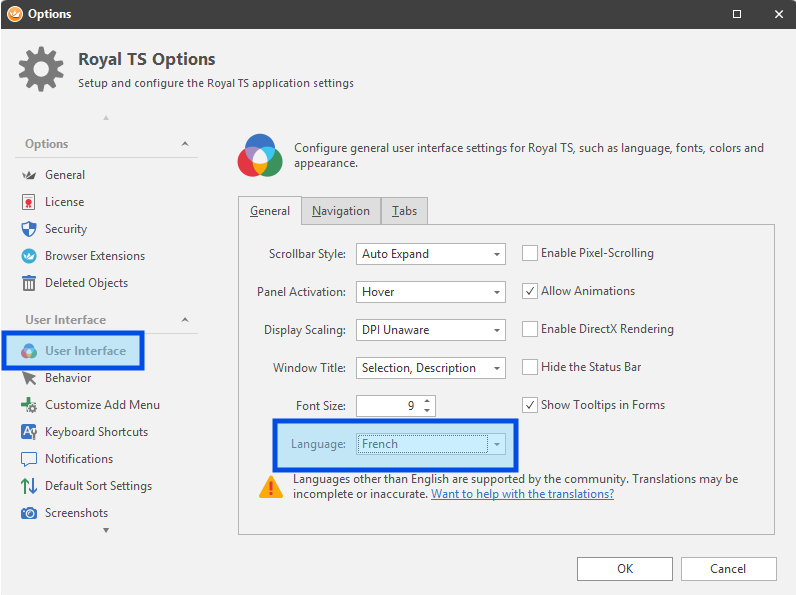
Task: Switch to the Tabs tab
Action: [x=404, y=211]
